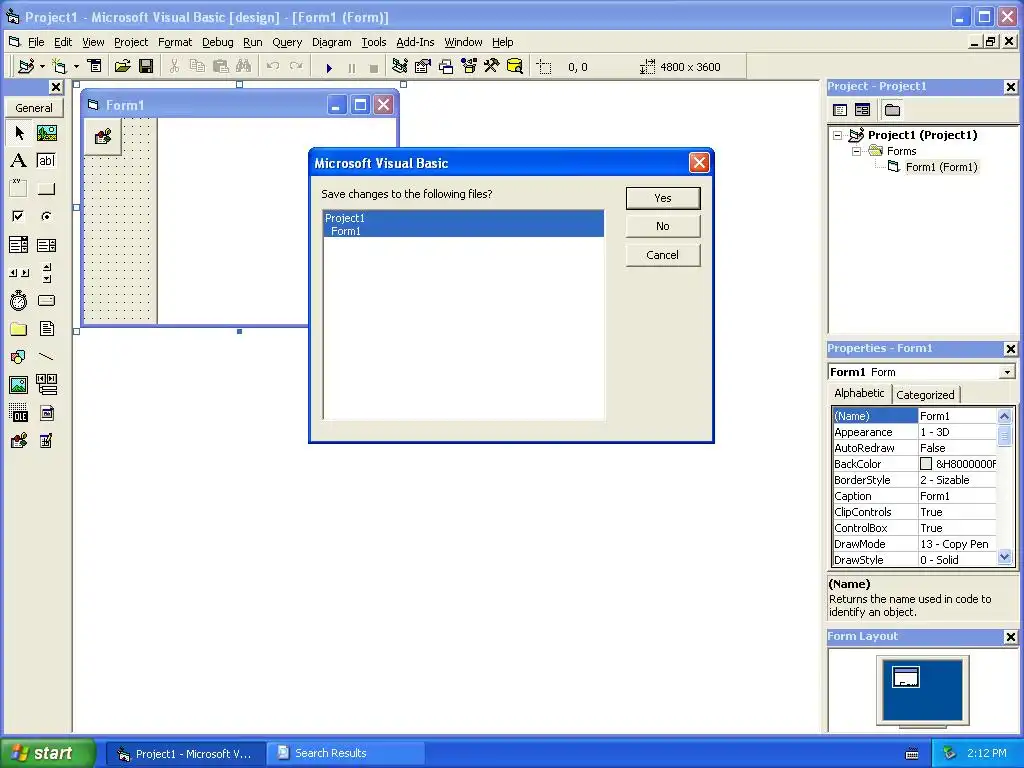The height and width of the screenshot is (768, 1024).
Task: Open the Object Browser toolbar icon
Action: [469, 67]
